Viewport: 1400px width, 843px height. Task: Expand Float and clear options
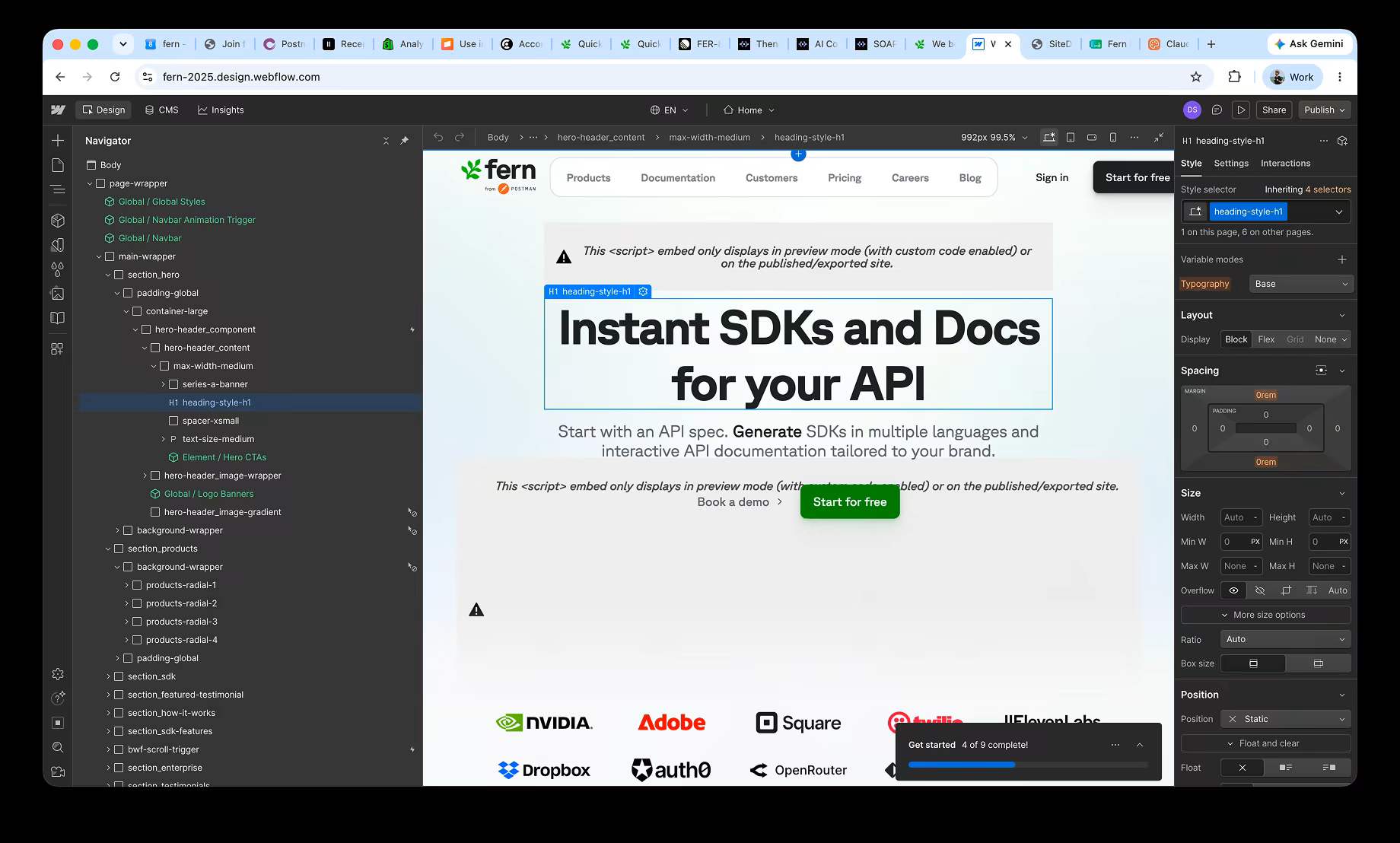pyautogui.click(x=1266, y=743)
